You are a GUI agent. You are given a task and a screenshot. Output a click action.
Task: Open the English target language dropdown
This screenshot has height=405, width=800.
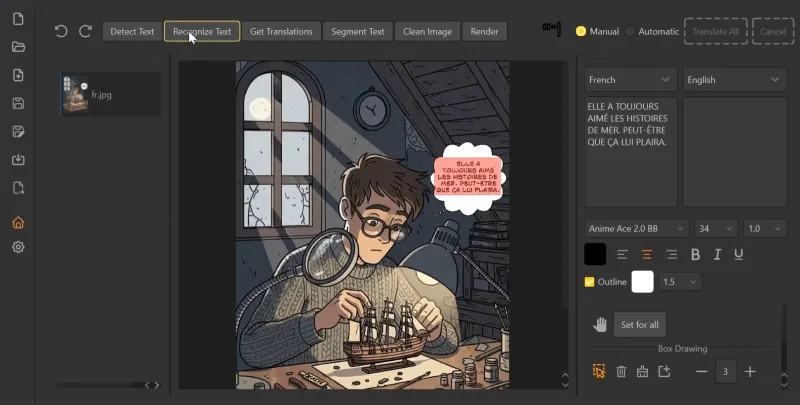pyautogui.click(x=735, y=80)
